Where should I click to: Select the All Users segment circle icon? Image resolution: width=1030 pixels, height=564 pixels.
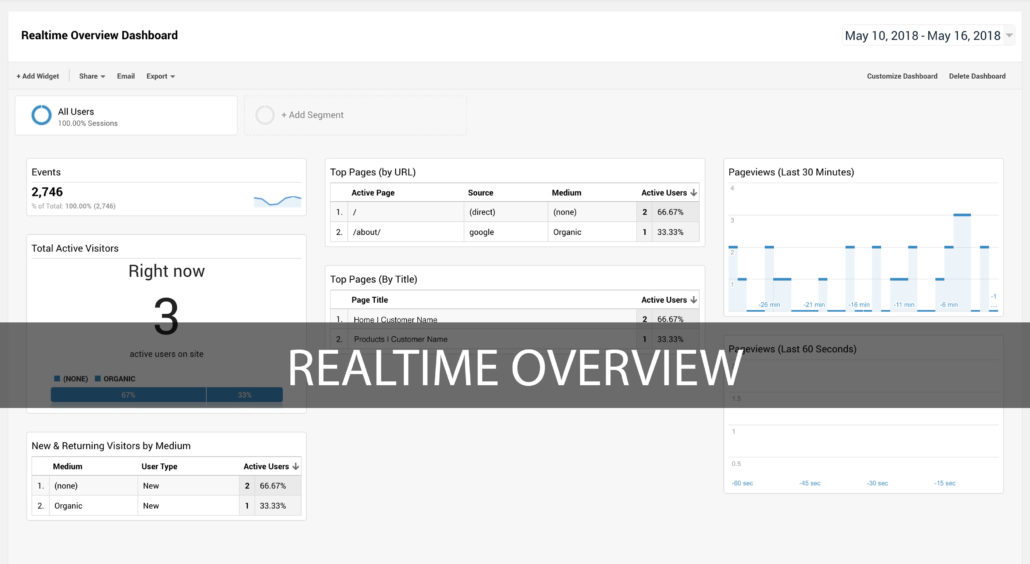(41, 115)
